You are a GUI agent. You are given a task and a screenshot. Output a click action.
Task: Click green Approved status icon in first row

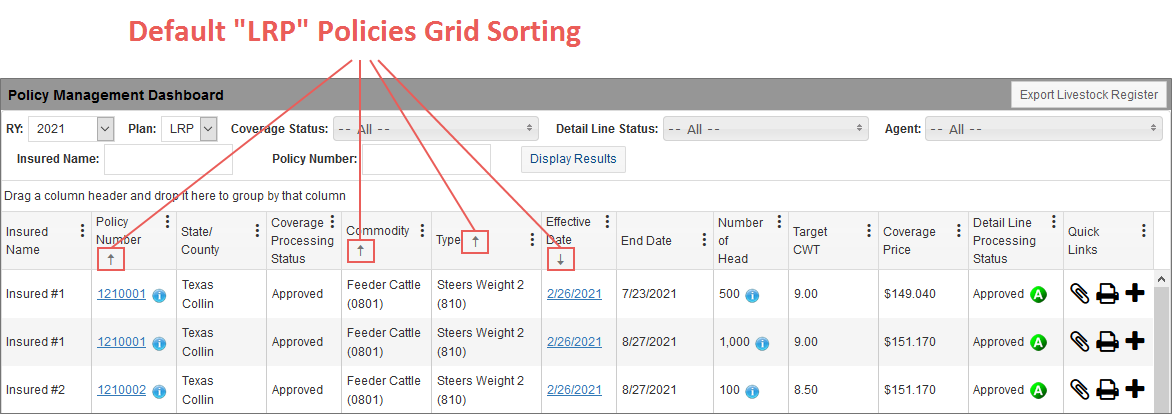(x=1038, y=294)
